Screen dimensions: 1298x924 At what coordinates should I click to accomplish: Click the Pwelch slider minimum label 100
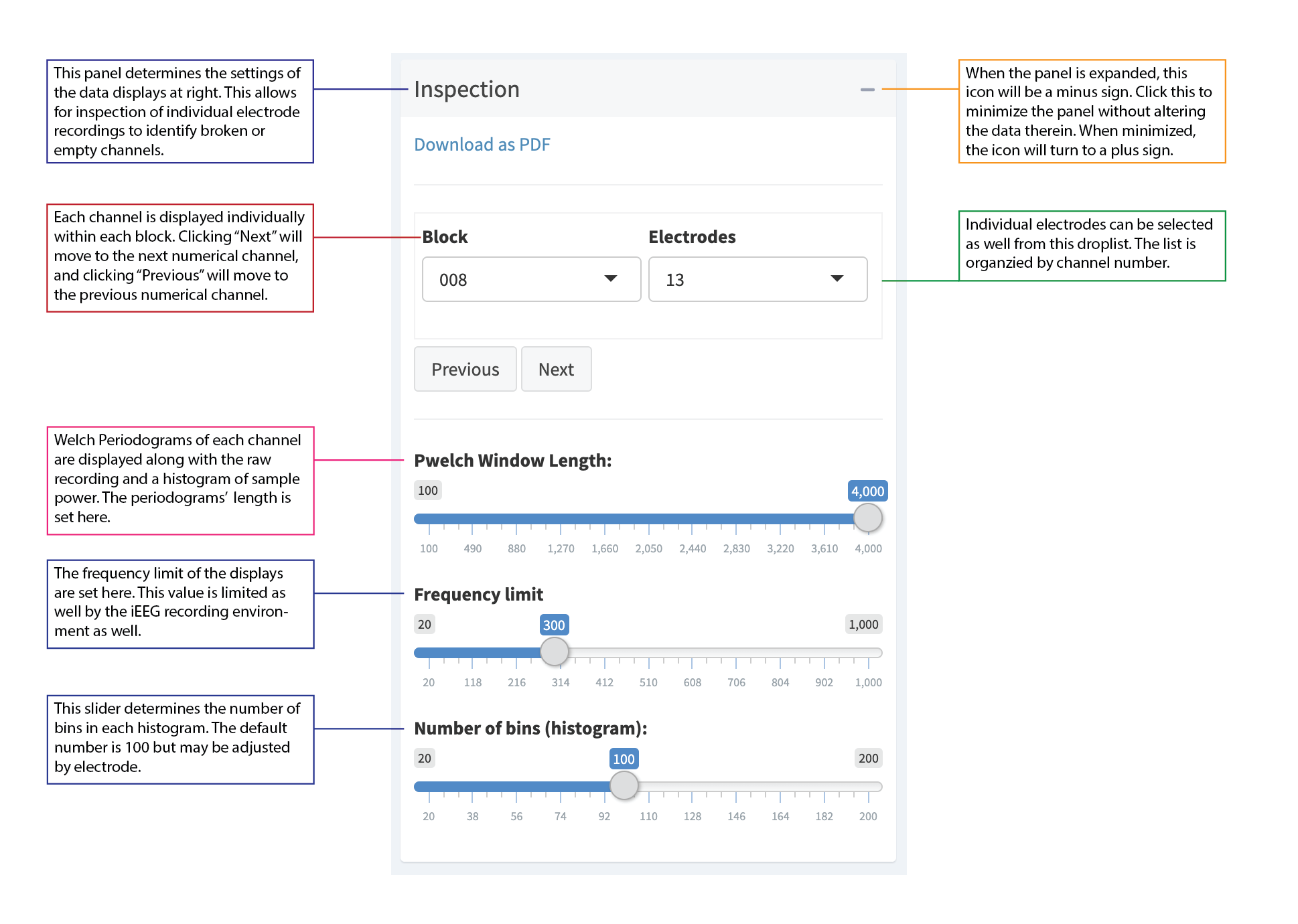427,491
